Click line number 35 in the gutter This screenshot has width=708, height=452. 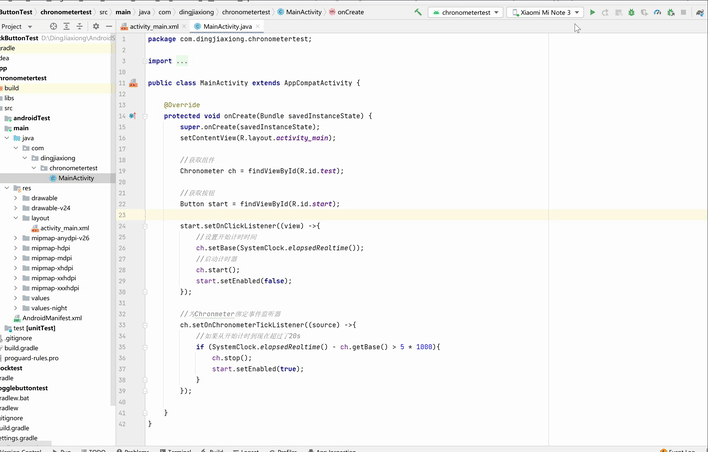(122, 347)
